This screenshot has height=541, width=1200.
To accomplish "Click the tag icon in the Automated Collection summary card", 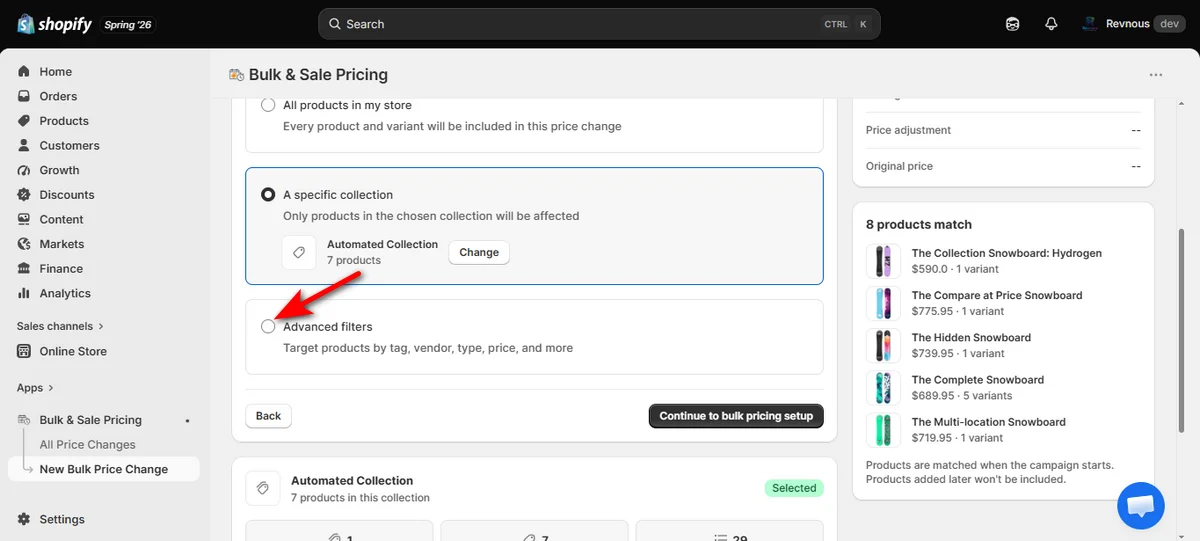I will click(x=262, y=488).
